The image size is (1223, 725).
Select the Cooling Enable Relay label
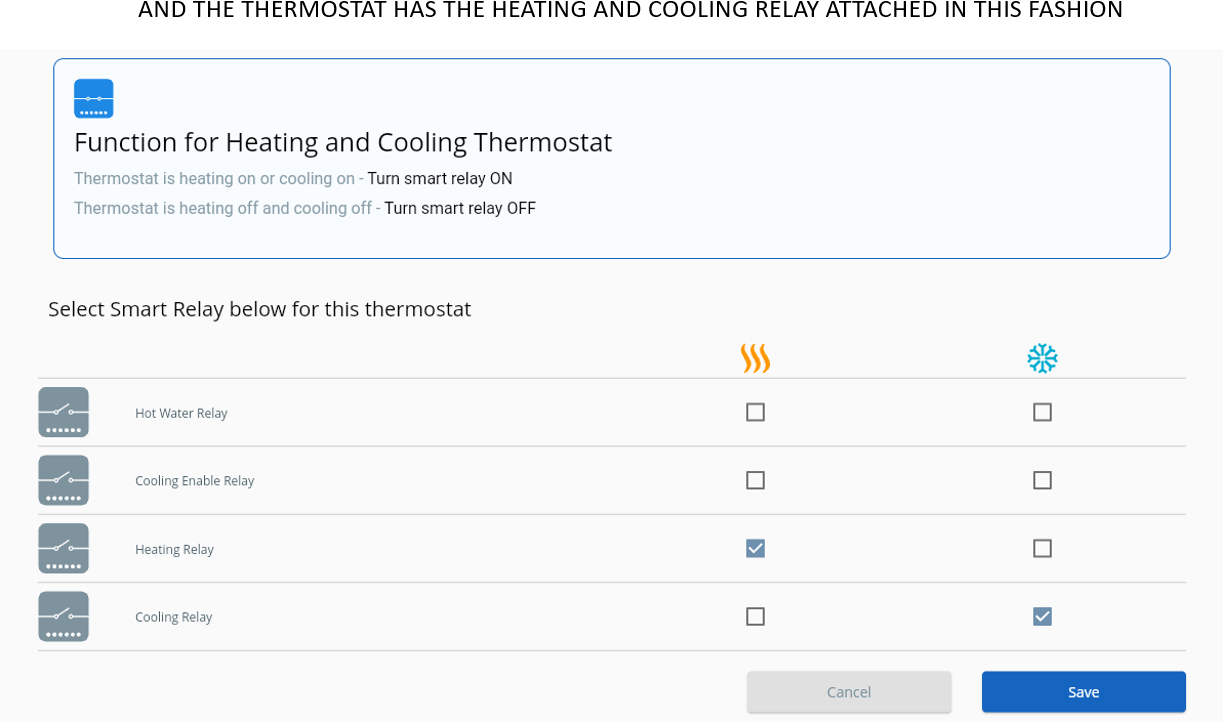195,481
